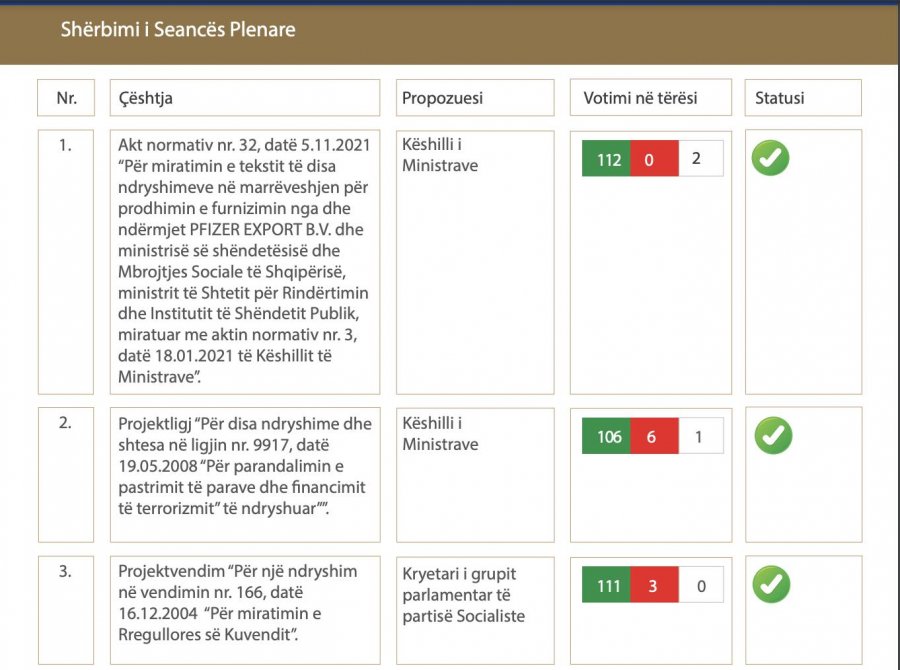Click the green checkmark status icon for item 3

pos(771,584)
